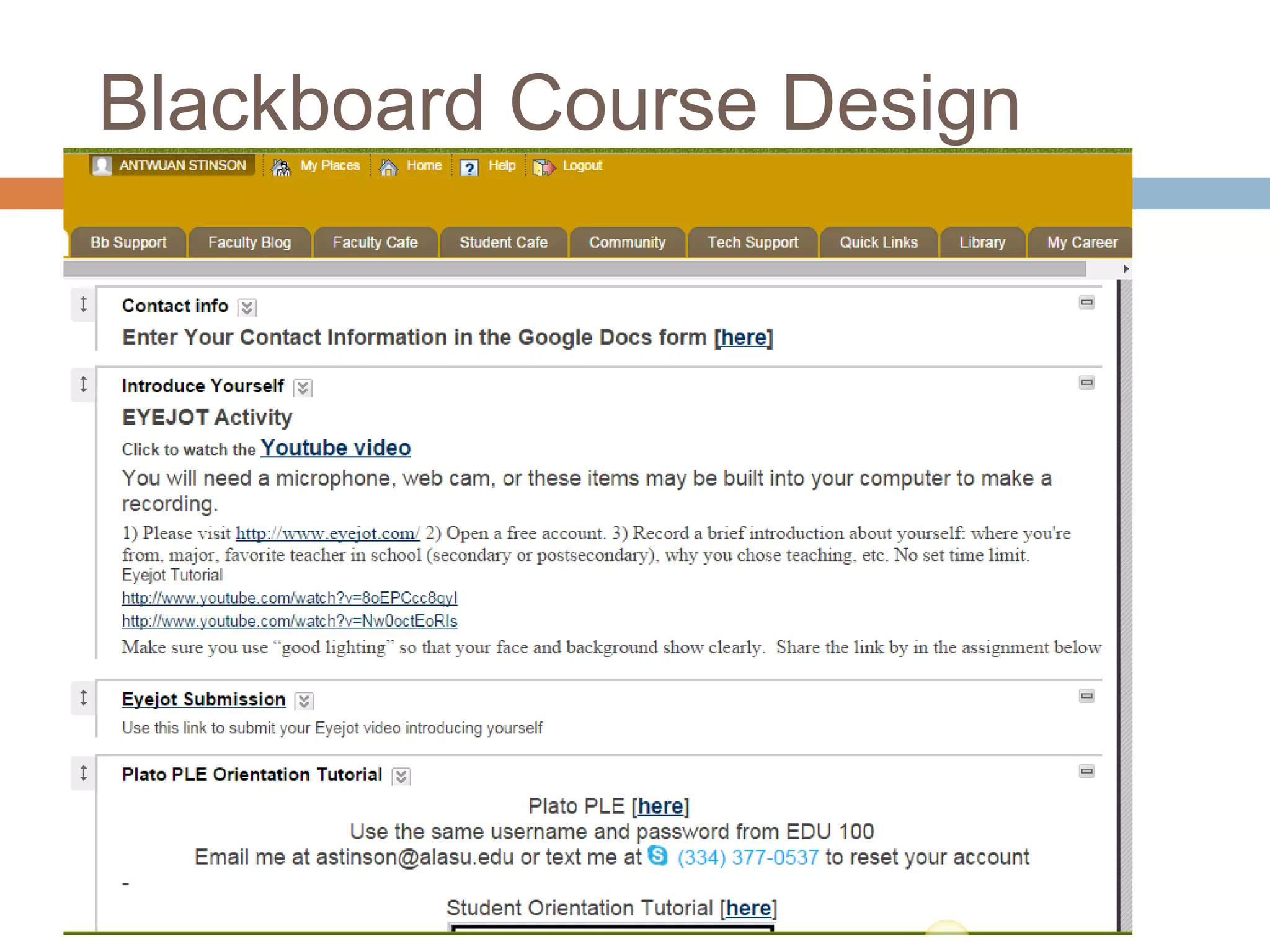Click 'Use the same username and password' line
Screen dimensions: 1270x952
coord(611,832)
